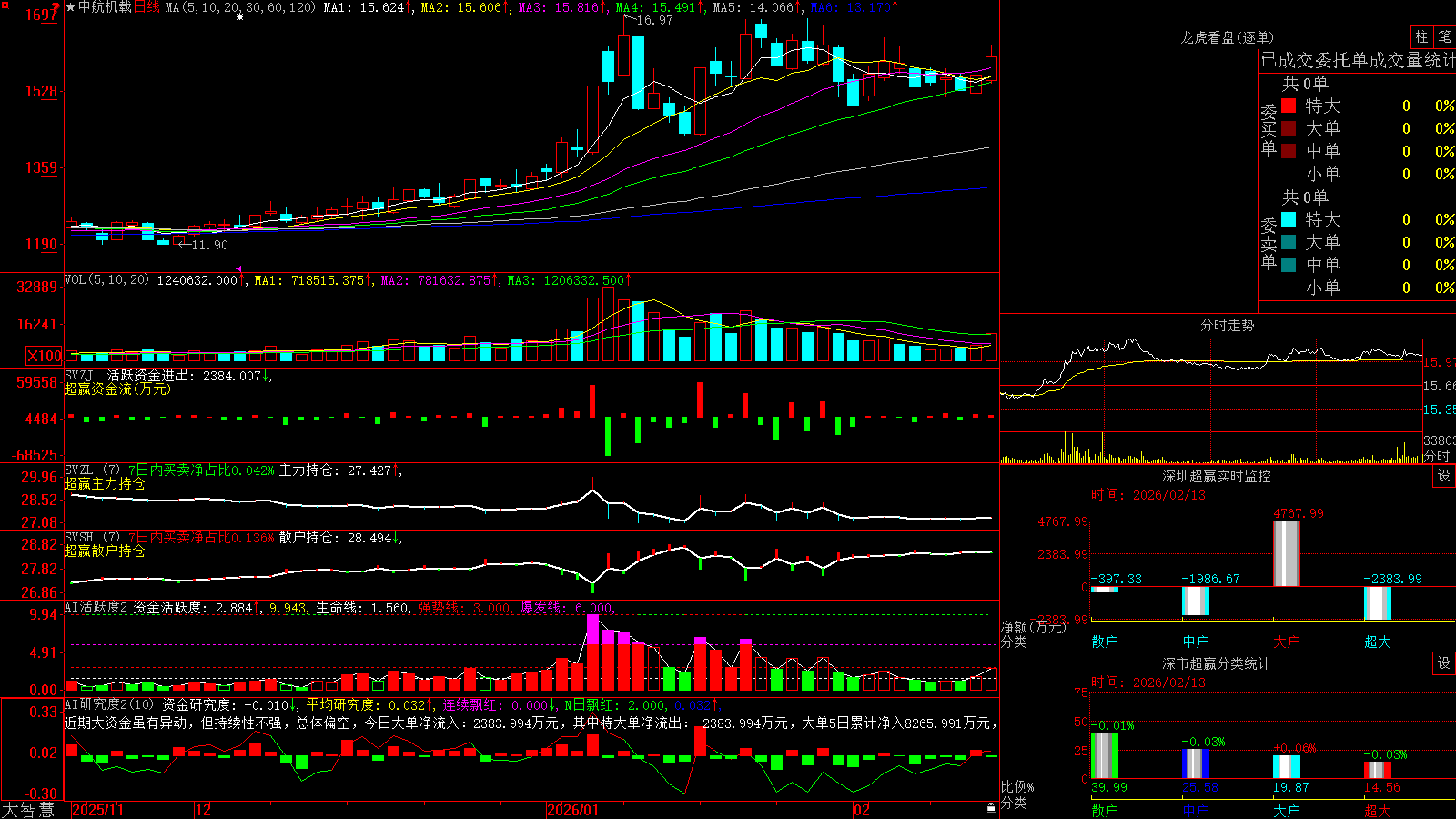The height and width of the screenshot is (819, 1456).
Task: Click the 2026/01 date marker on timeline
Action: pos(573,810)
